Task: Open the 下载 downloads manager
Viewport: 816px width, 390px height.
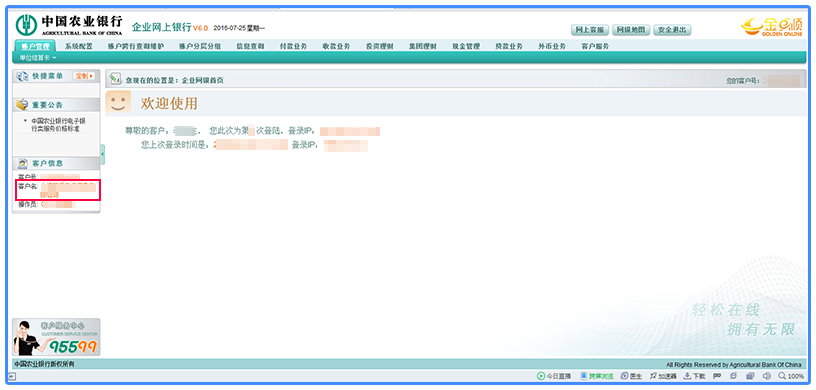Action: (x=694, y=376)
